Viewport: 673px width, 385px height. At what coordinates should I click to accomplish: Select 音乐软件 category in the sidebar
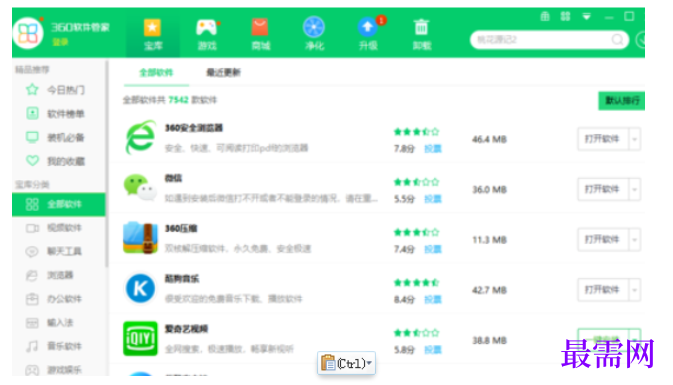pos(59,346)
